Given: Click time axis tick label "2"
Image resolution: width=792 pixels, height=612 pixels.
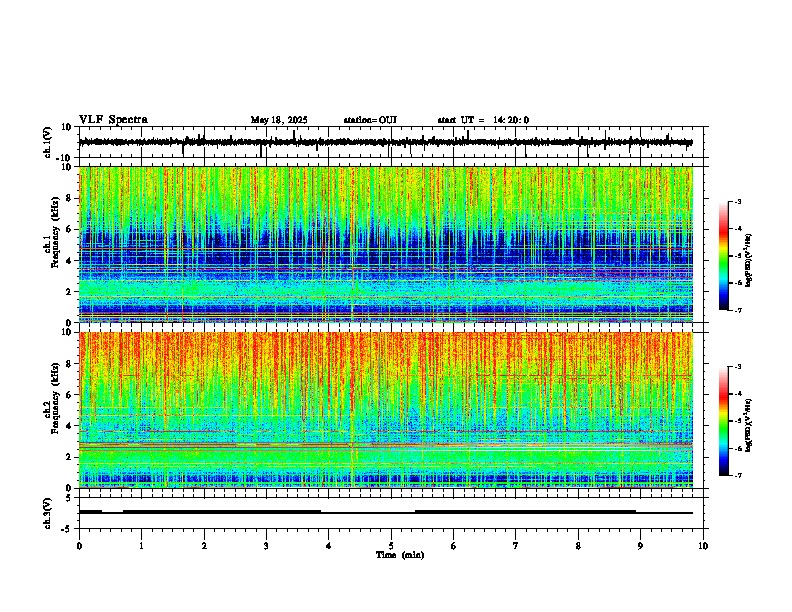Looking at the screenshot, I should tap(204, 545).
